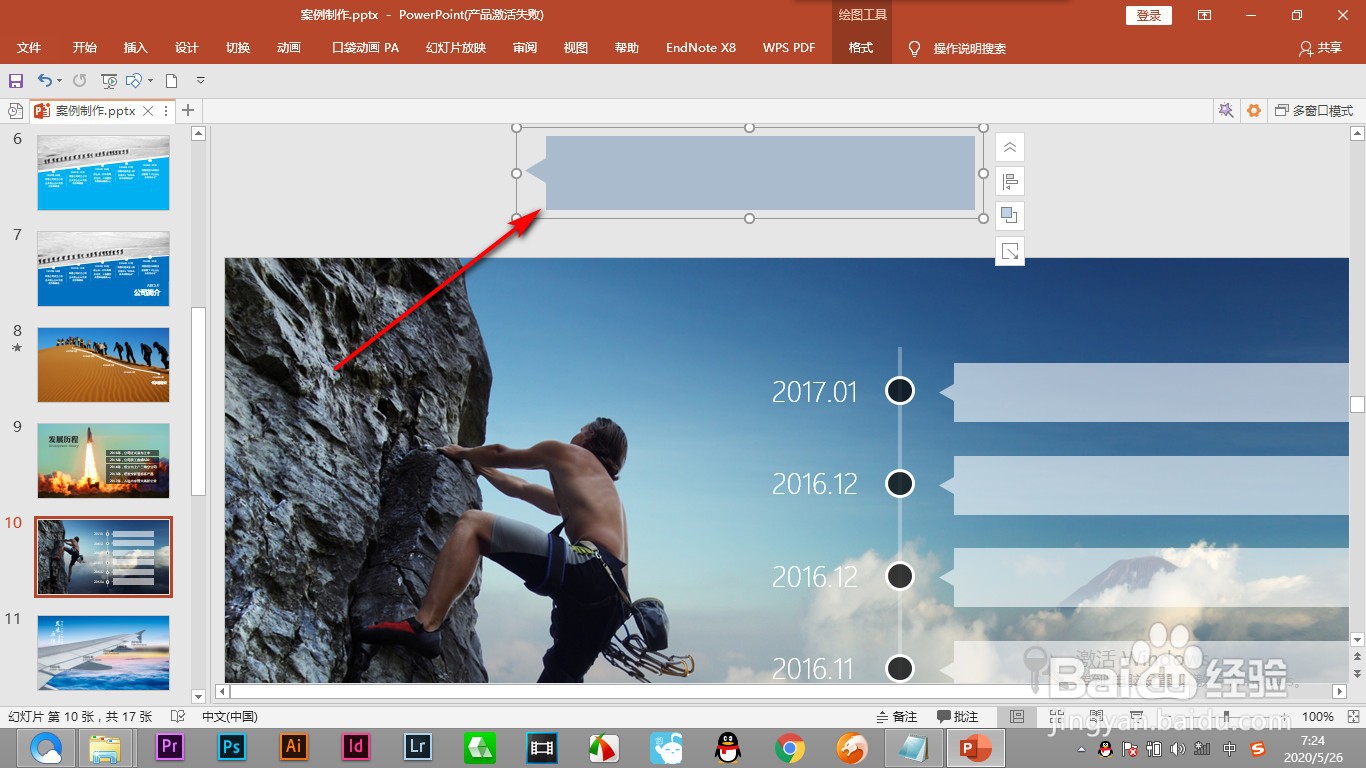Toggle the 批注 comments pane
The width and height of the screenshot is (1366, 768).
tap(957, 717)
